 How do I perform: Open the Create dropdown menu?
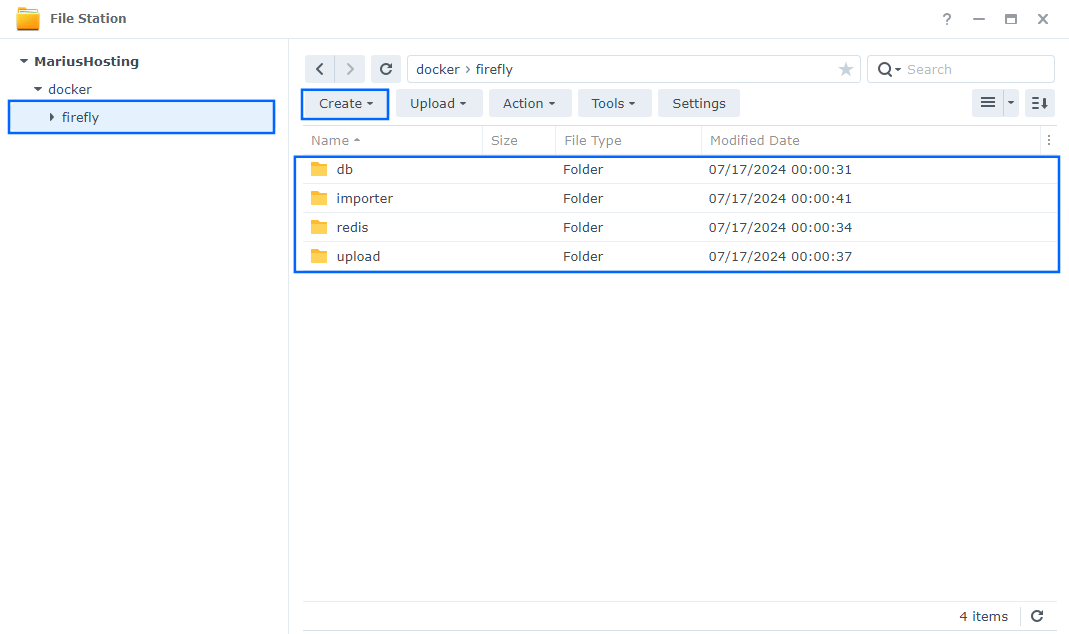pyautogui.click(x=345, y=103)
